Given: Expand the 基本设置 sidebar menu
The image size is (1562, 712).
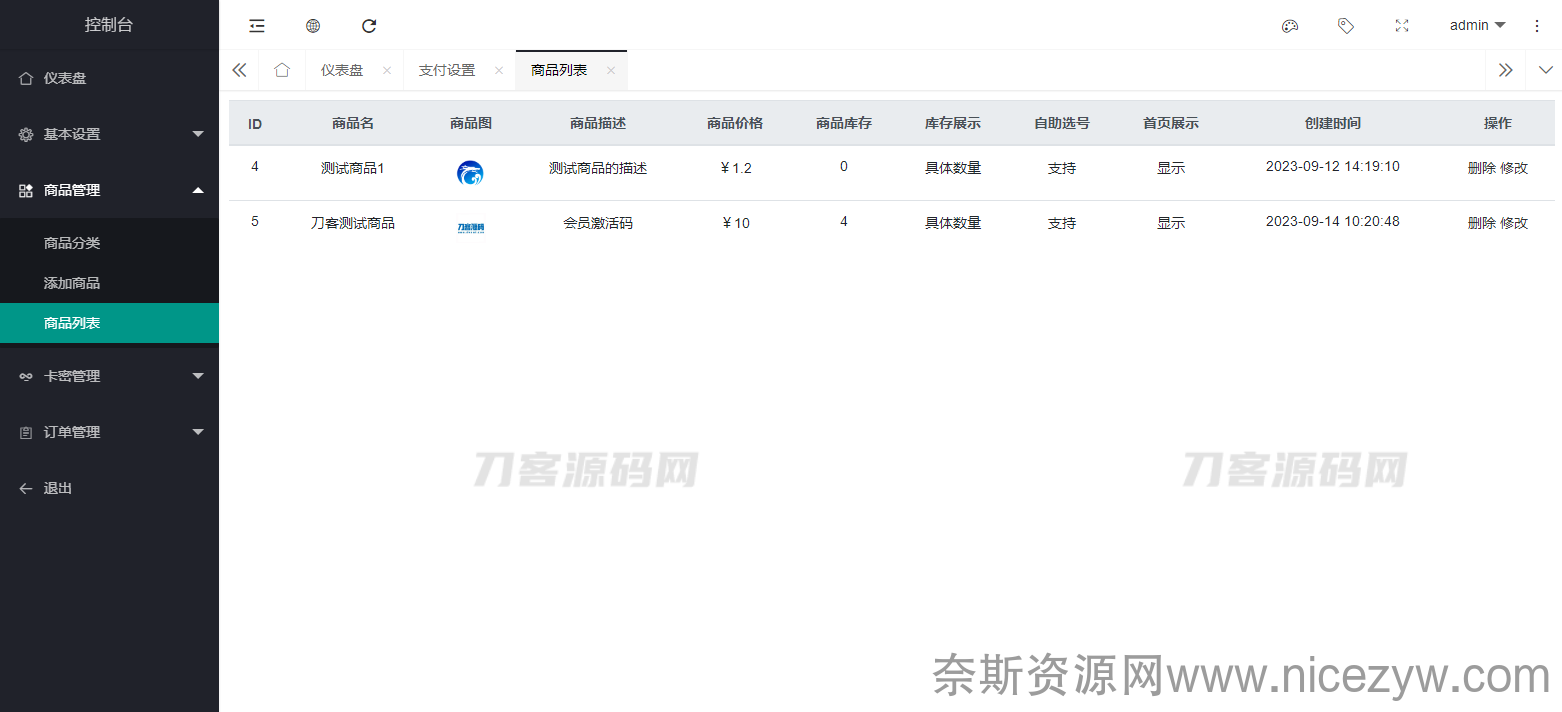Looking at the screenshot, I should coord(109,134).
